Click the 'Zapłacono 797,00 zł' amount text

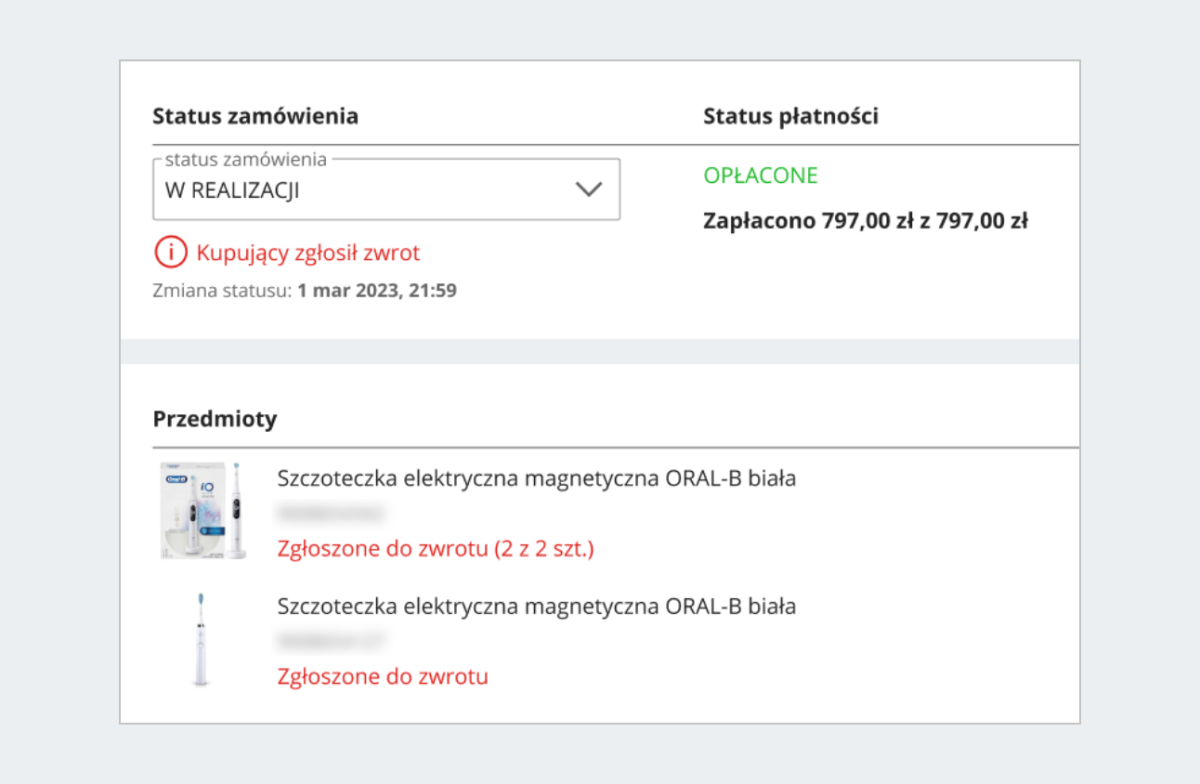(x=865, y=221)
